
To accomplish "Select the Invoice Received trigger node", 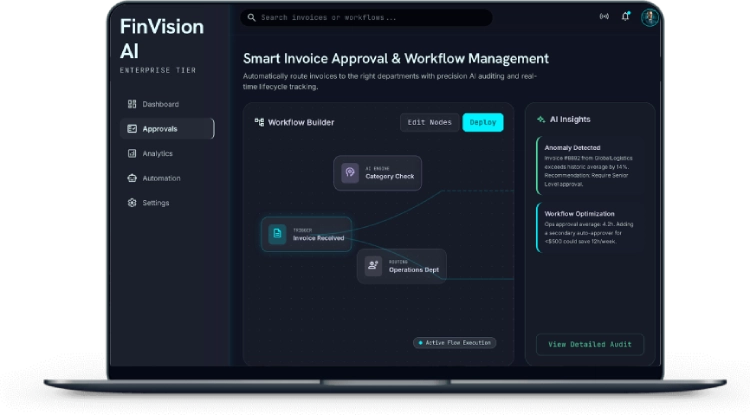I will point(307,234).
